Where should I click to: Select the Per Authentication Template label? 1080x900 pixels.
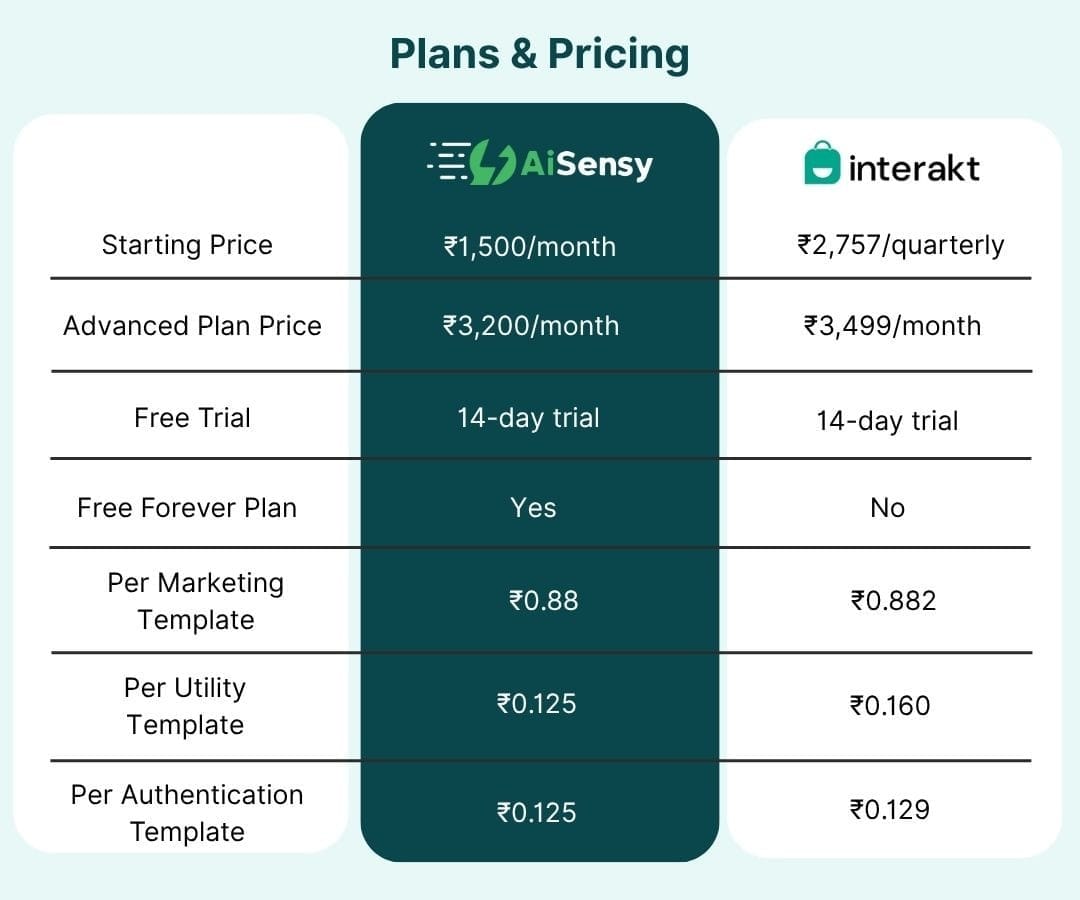click(187, 813)
